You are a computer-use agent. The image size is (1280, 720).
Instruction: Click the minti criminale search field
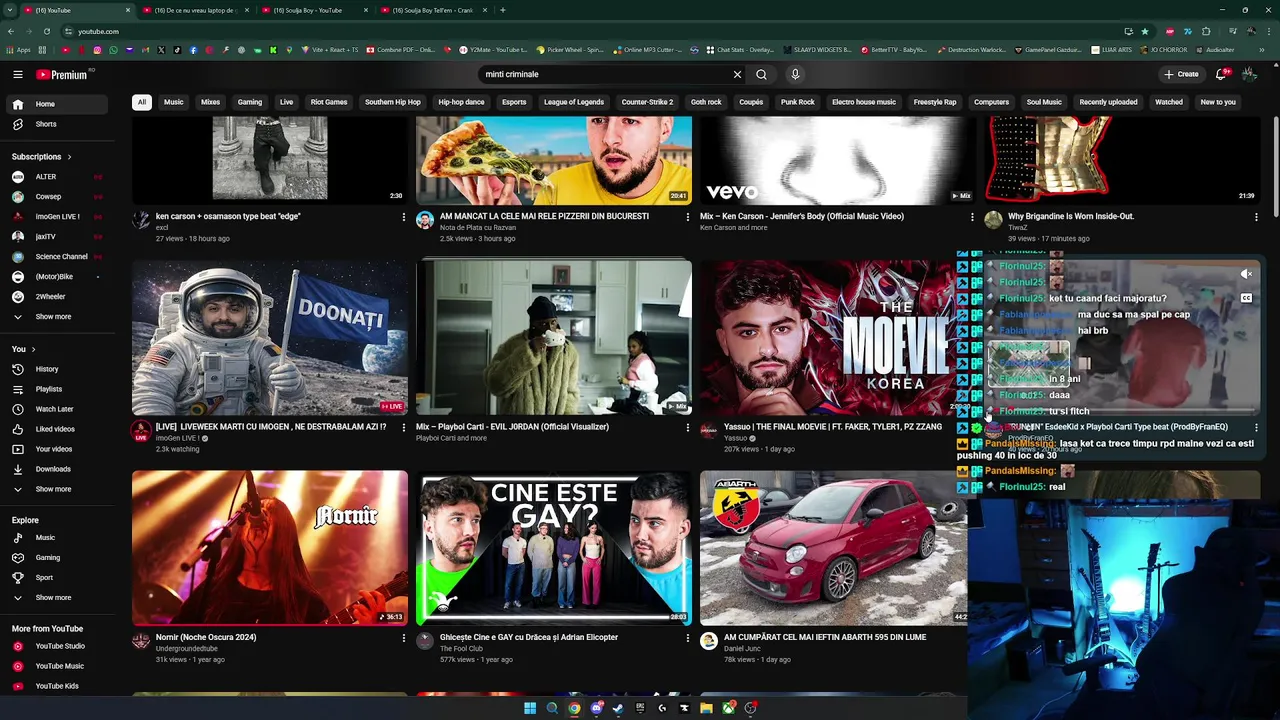[x=604, y=74]
